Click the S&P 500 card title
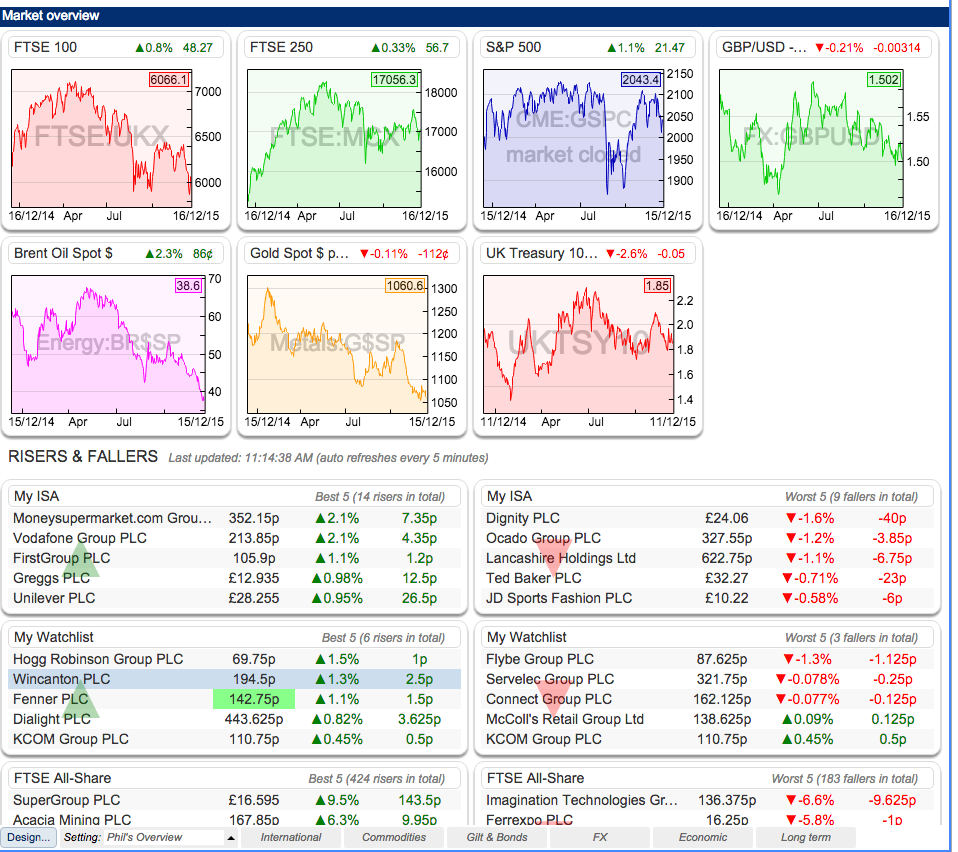 pyautogui.click(x=513, y=47)
